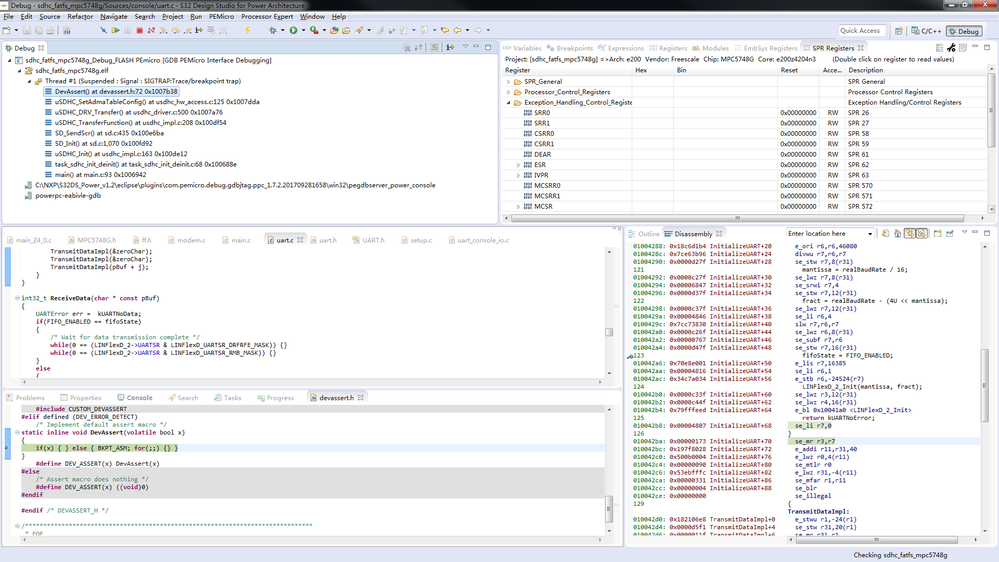This screenshot has width=999, height=562.
Task: Switch to the Modules tab
Action: coord(710,48)
